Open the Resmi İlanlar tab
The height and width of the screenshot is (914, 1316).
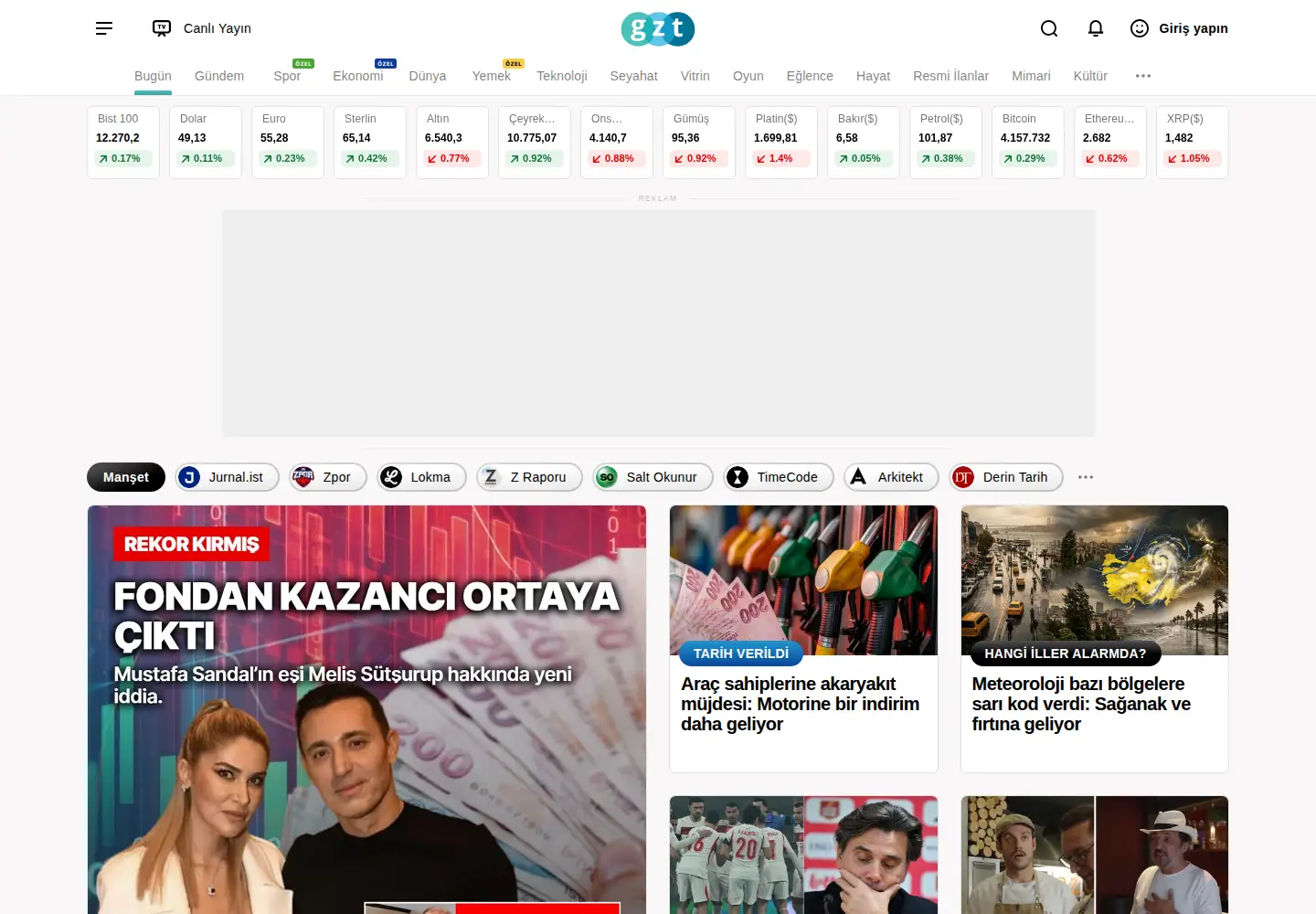(x=950, y=76)
